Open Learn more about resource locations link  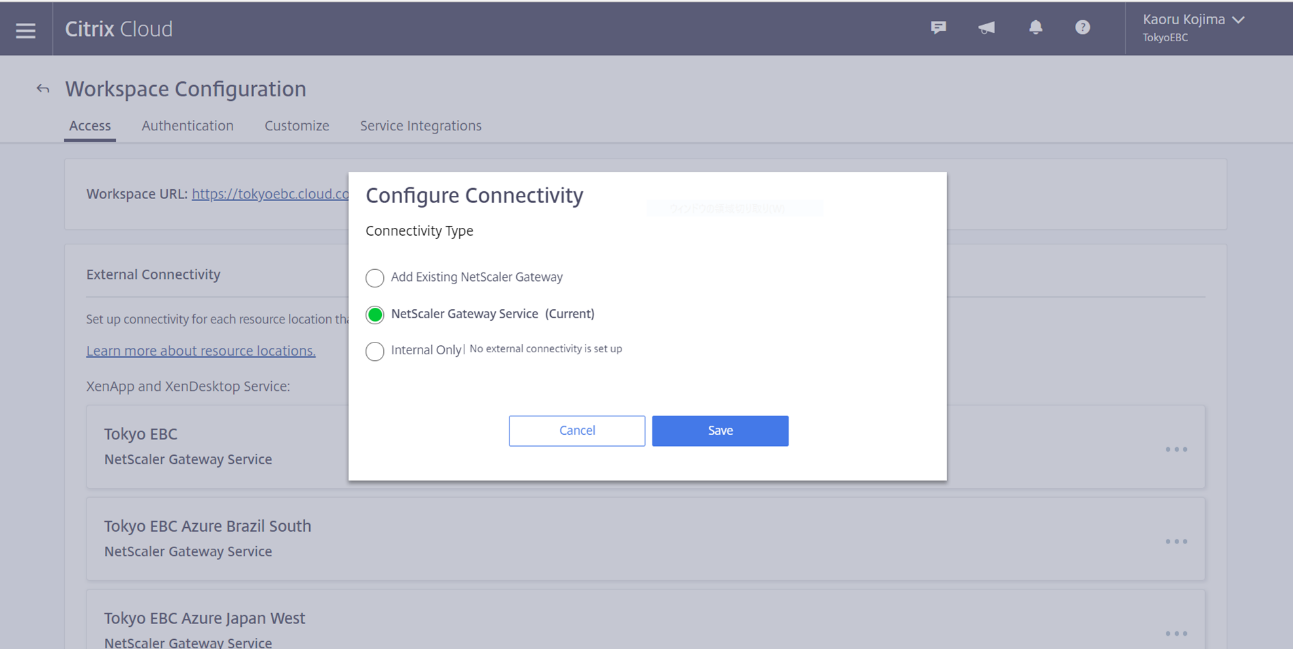[201, 351]
